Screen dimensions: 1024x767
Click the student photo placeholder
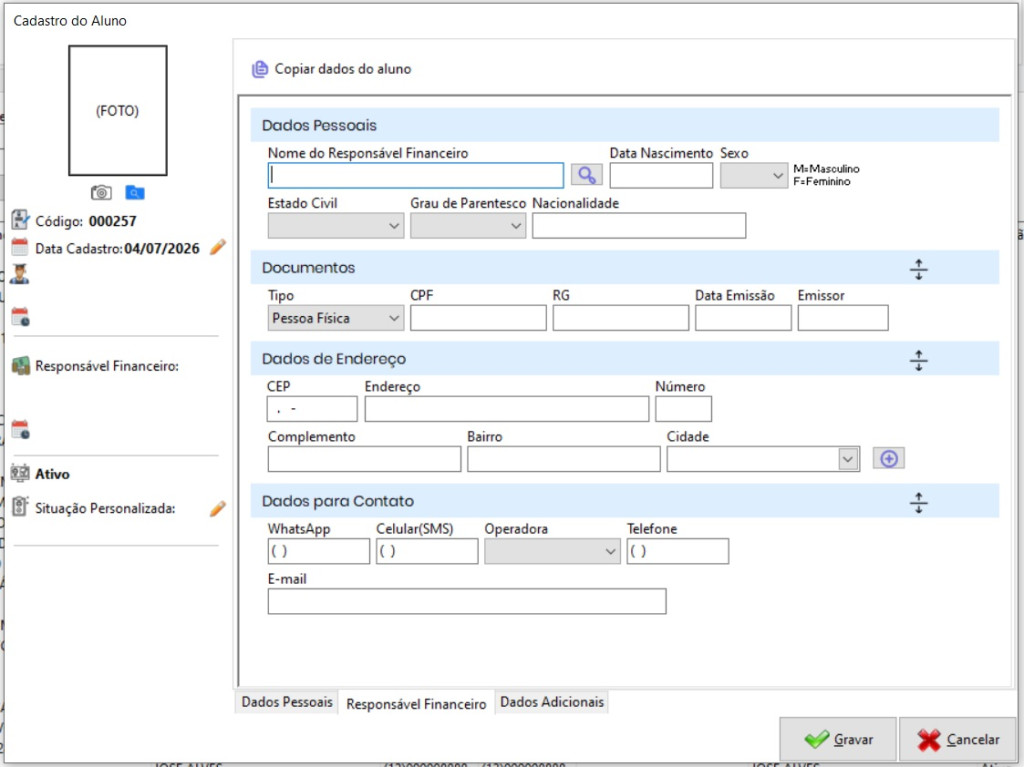[x=118, y=110]
